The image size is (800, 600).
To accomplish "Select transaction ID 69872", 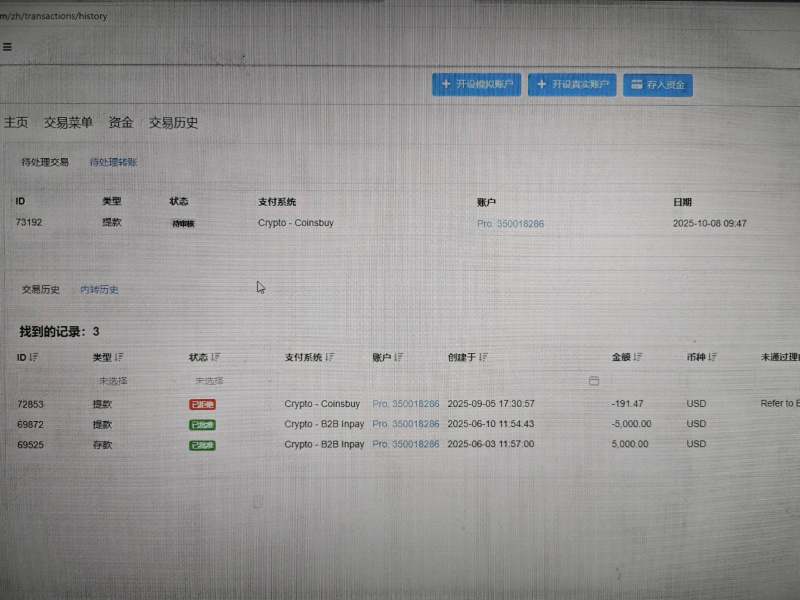I will [x=31, y=424].
